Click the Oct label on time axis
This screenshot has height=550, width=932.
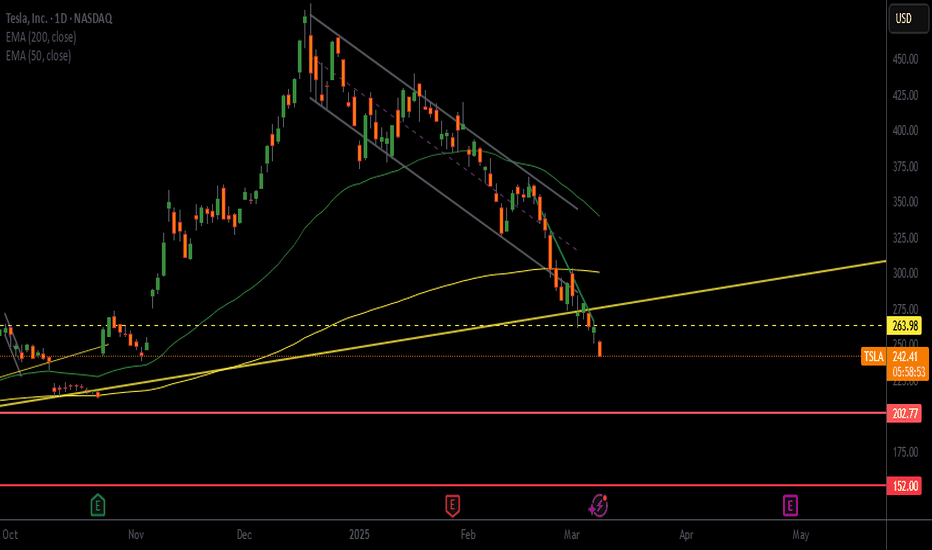point(10,534)
